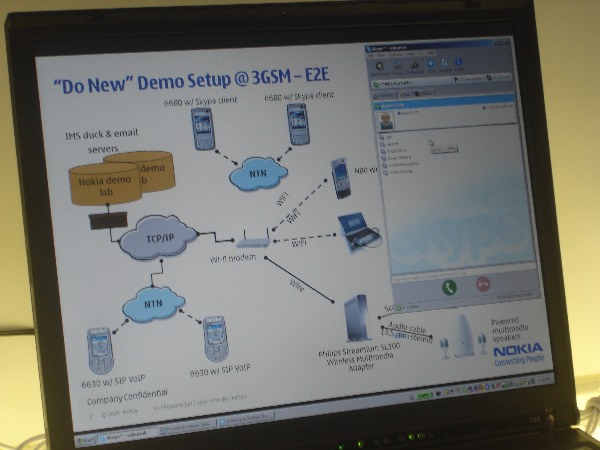Open the Search tool in Skype toolbar
The image size is (600, 450).
click(398, 66)
